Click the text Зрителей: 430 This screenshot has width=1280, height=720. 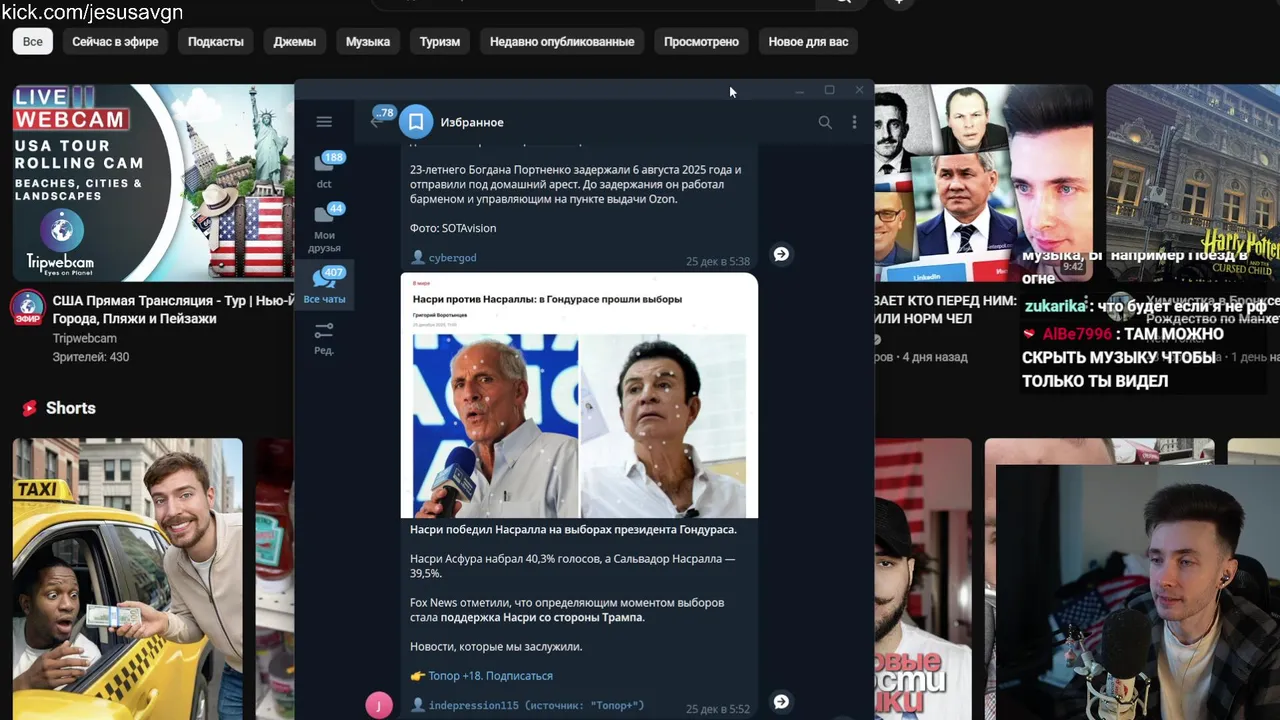pyautogui.click(x=91, y=357)
